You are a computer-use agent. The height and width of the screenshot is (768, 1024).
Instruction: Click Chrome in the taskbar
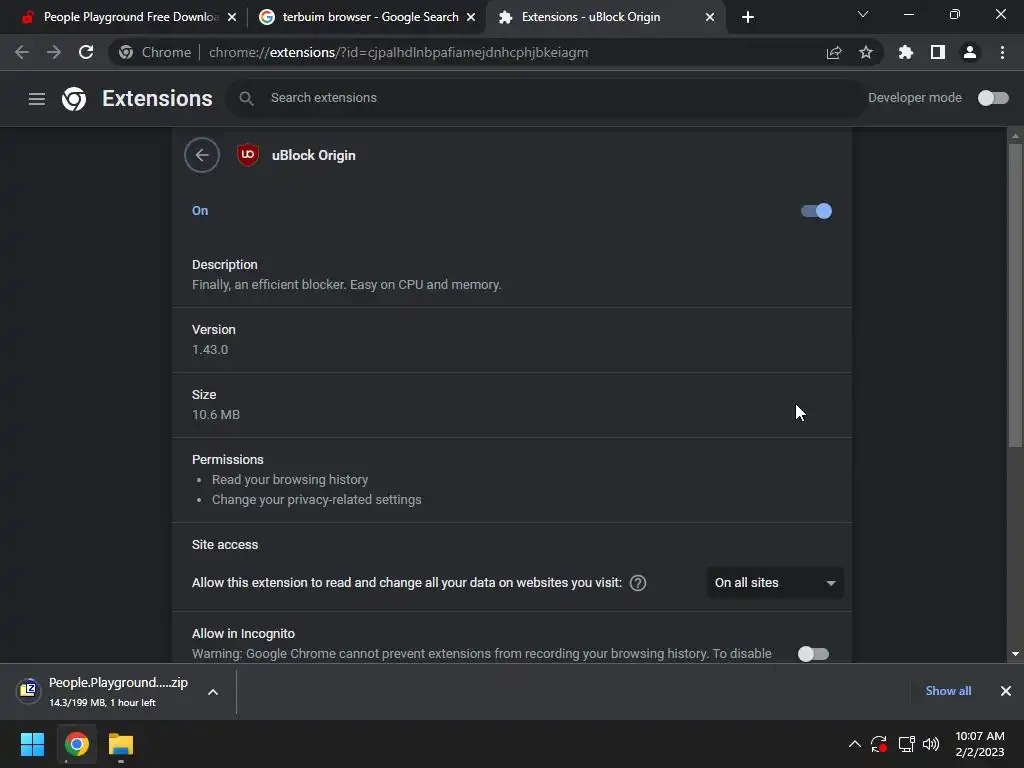coord(76,744)
